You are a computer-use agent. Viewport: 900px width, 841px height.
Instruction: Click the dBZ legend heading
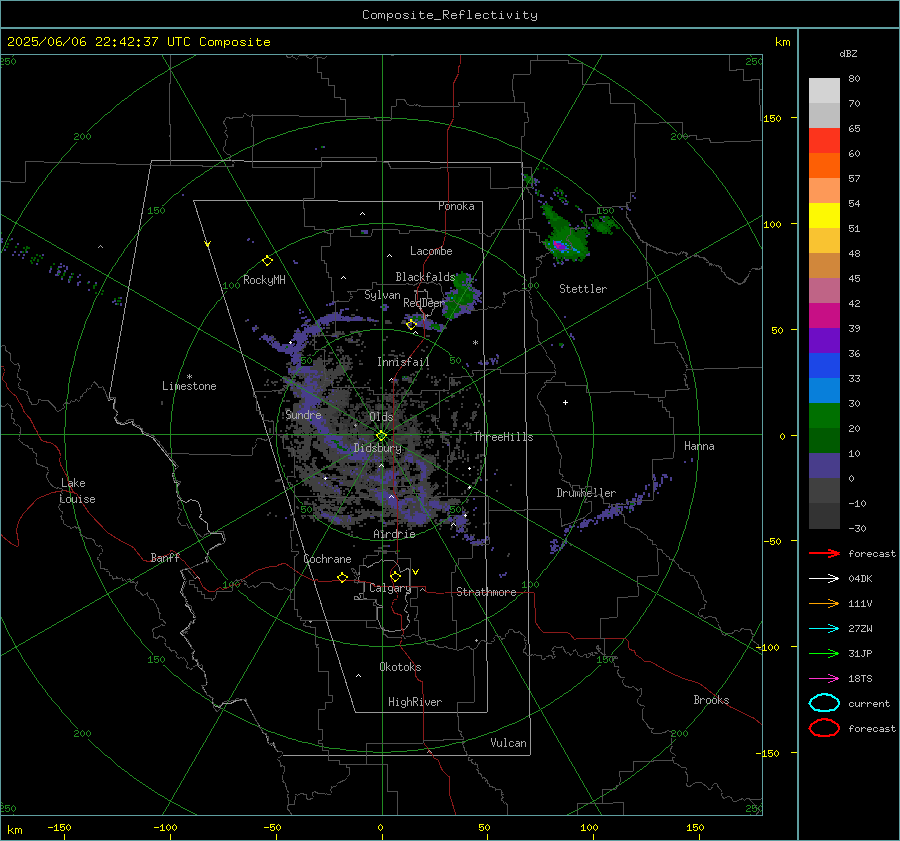click(848, 54)
